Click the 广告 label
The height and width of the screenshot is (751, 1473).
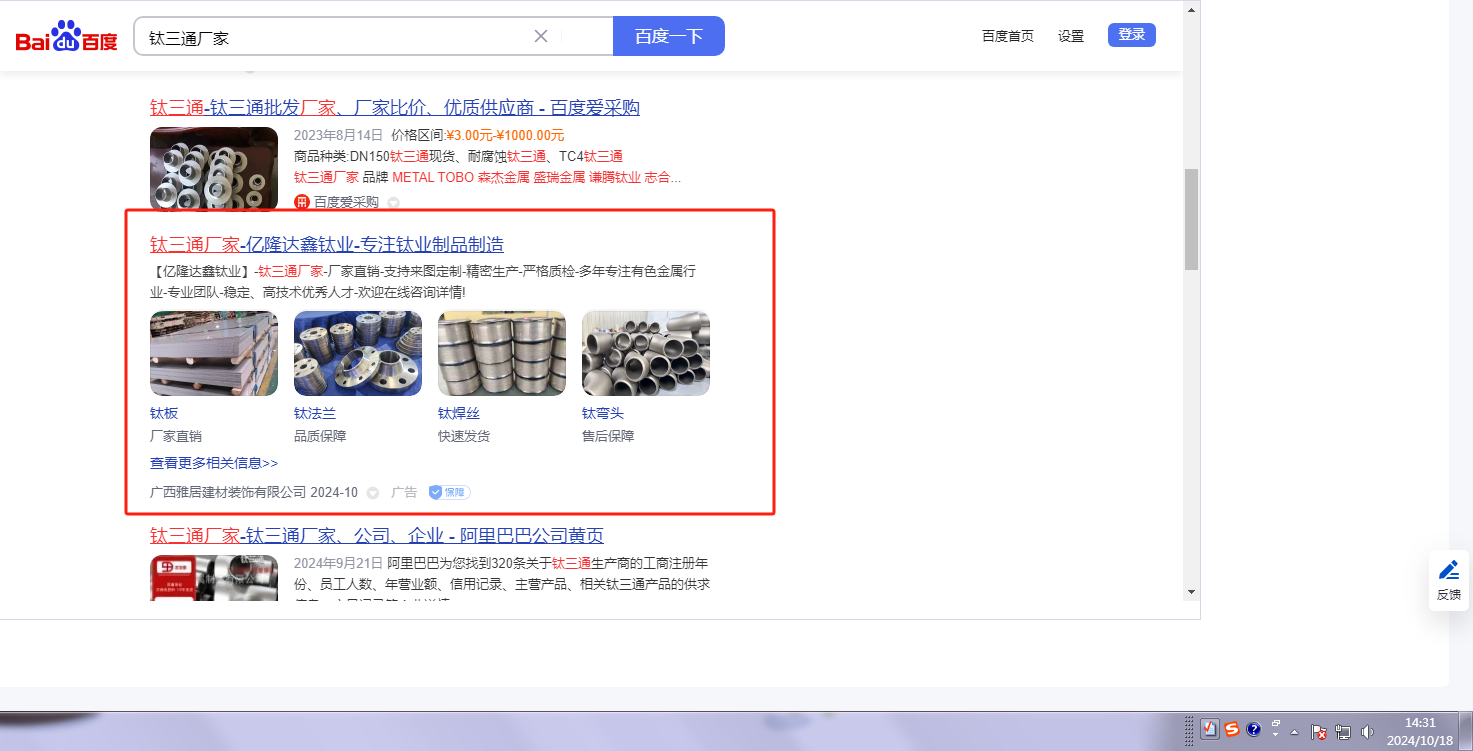click(x=404, y=492)
